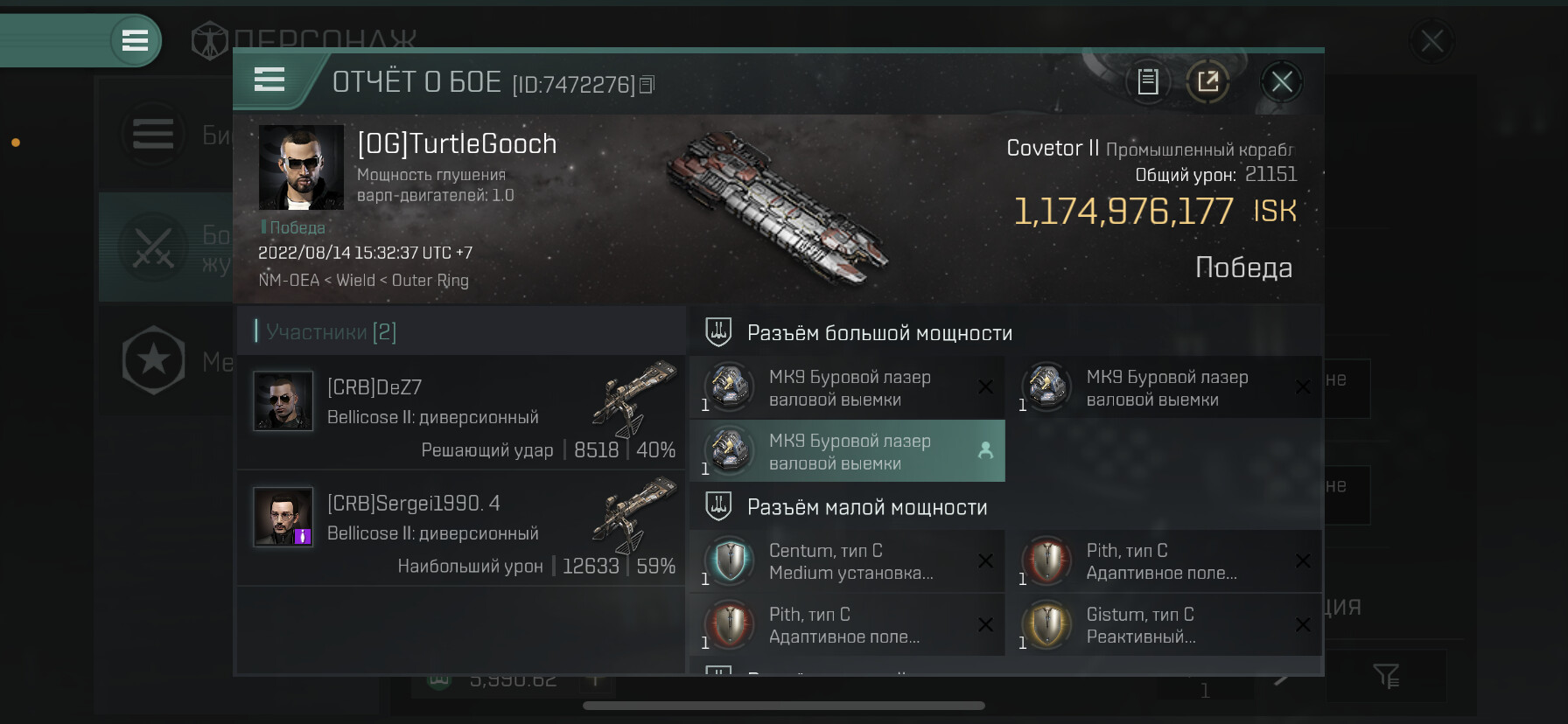Click TurtleGooch pilot portrait
The width and height of the screenshot is (1568, 724).
pos(301,167)
